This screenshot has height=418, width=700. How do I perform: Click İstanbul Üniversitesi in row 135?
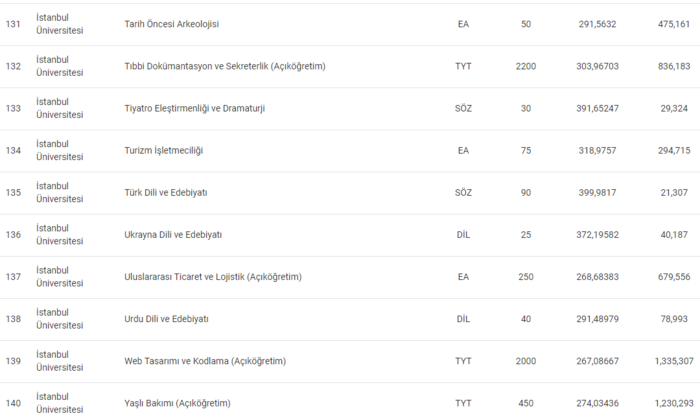(x=58, y=192)
